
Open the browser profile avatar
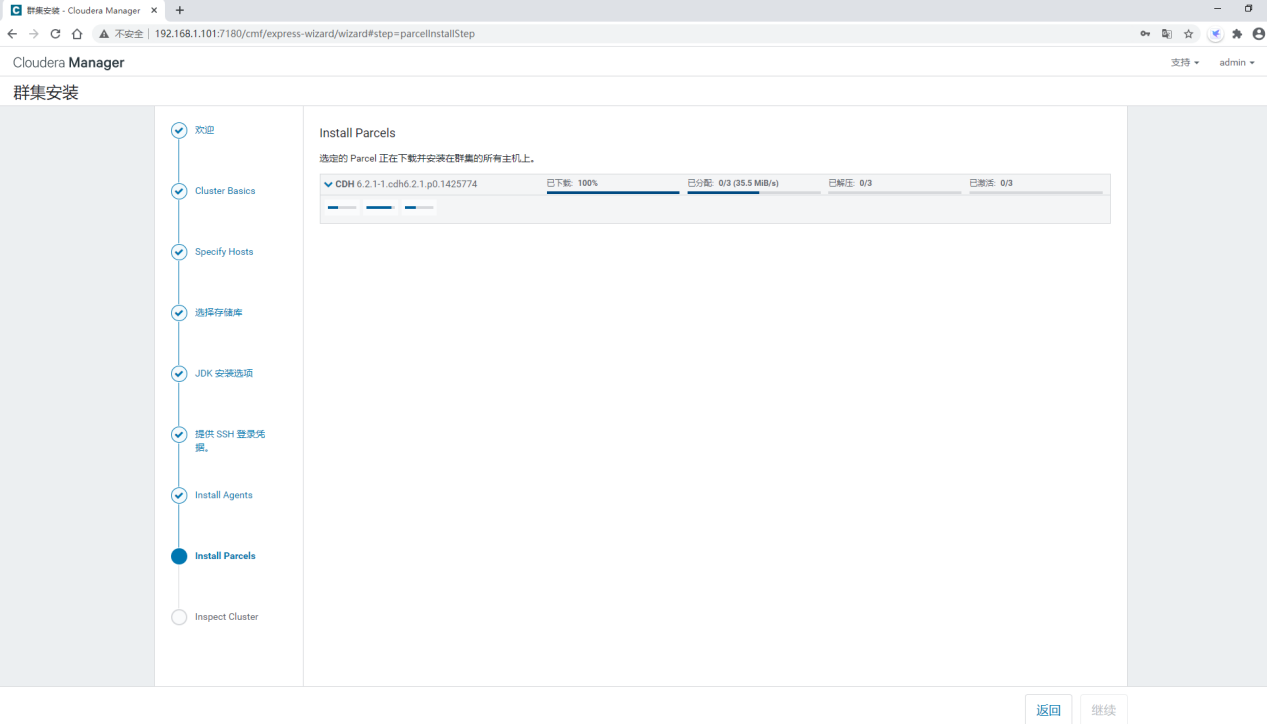(1258, 33)
